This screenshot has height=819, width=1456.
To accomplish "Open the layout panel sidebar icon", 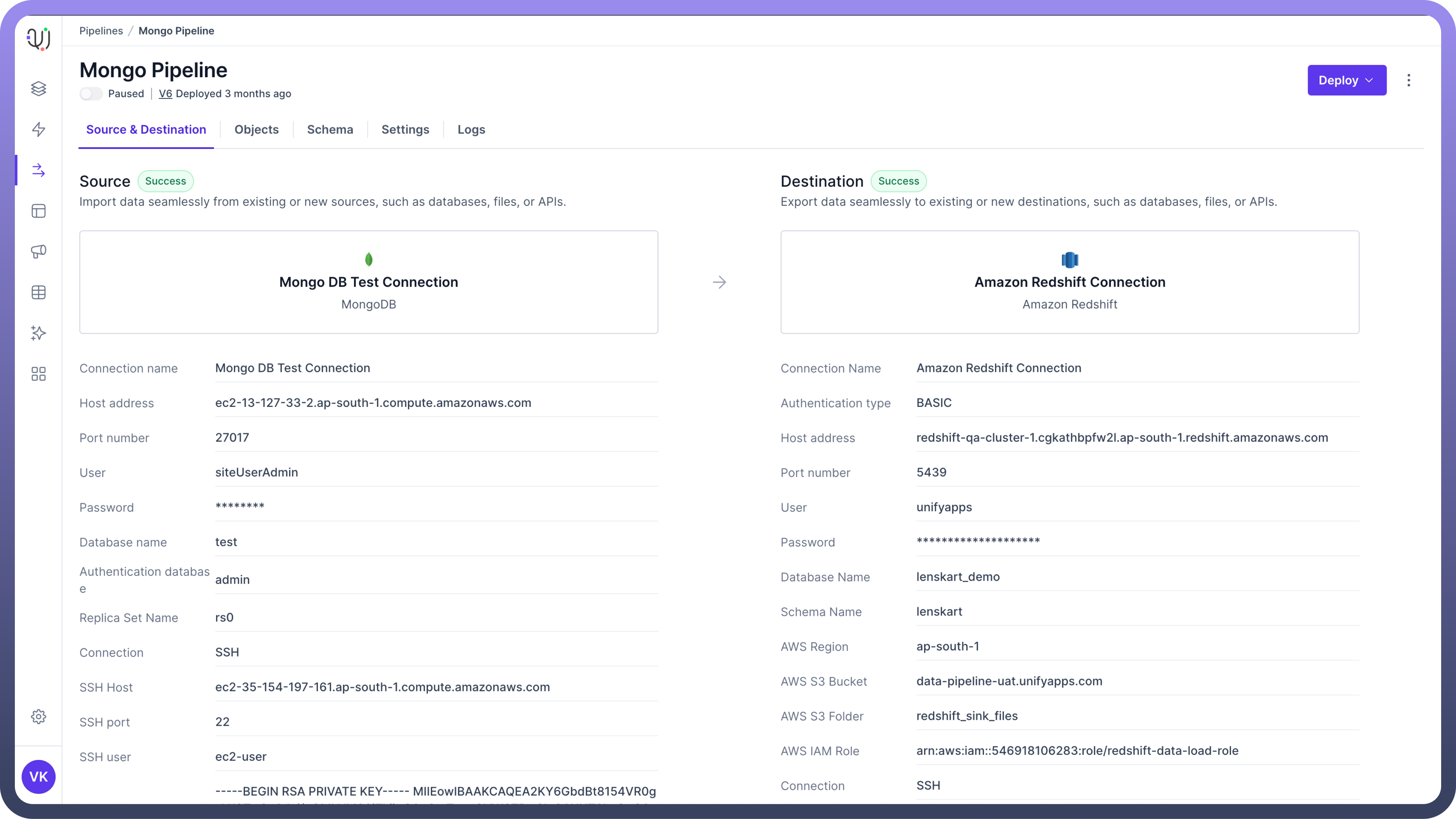I will point(38,211).
